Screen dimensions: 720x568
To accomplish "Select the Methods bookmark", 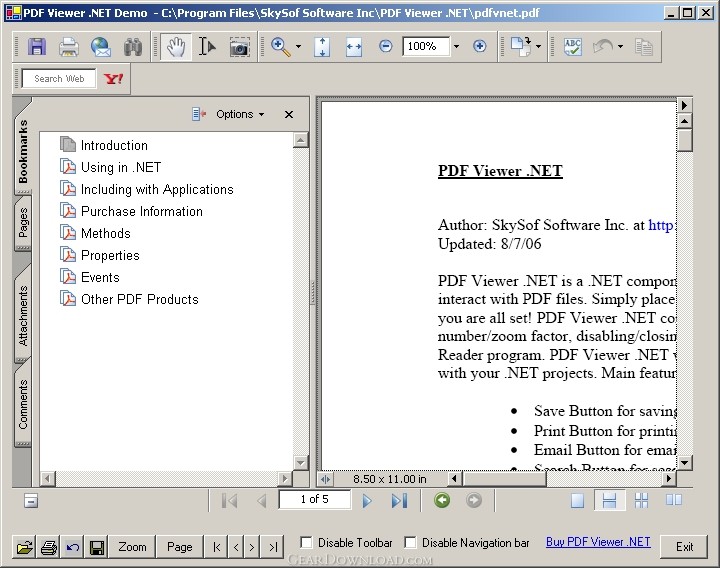I will click(106, 233).
